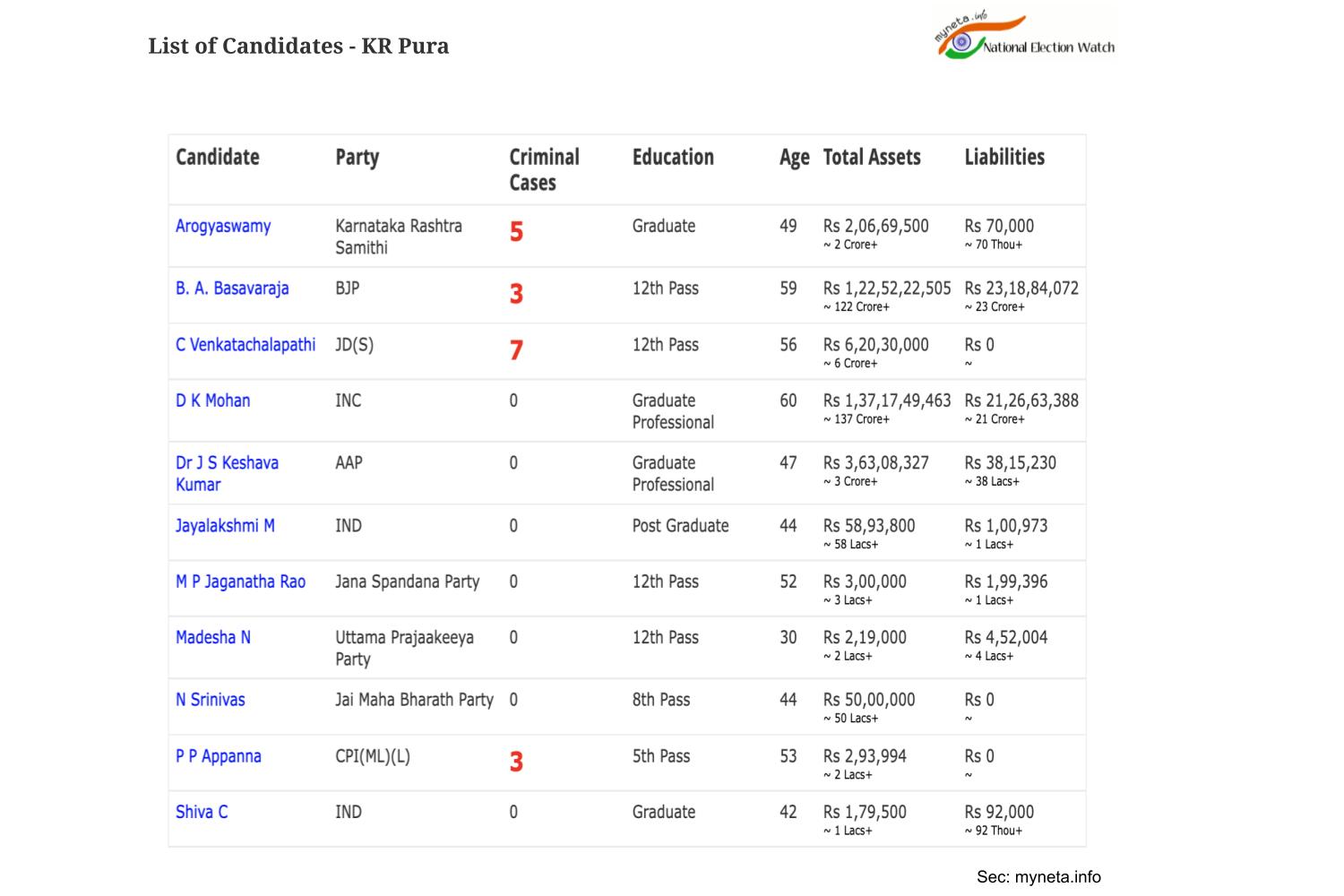This screenshot has width=1344, height=896.
Task: Select B. A. Basavaraja's criminal cases count 3
Action: coord(516,294)
